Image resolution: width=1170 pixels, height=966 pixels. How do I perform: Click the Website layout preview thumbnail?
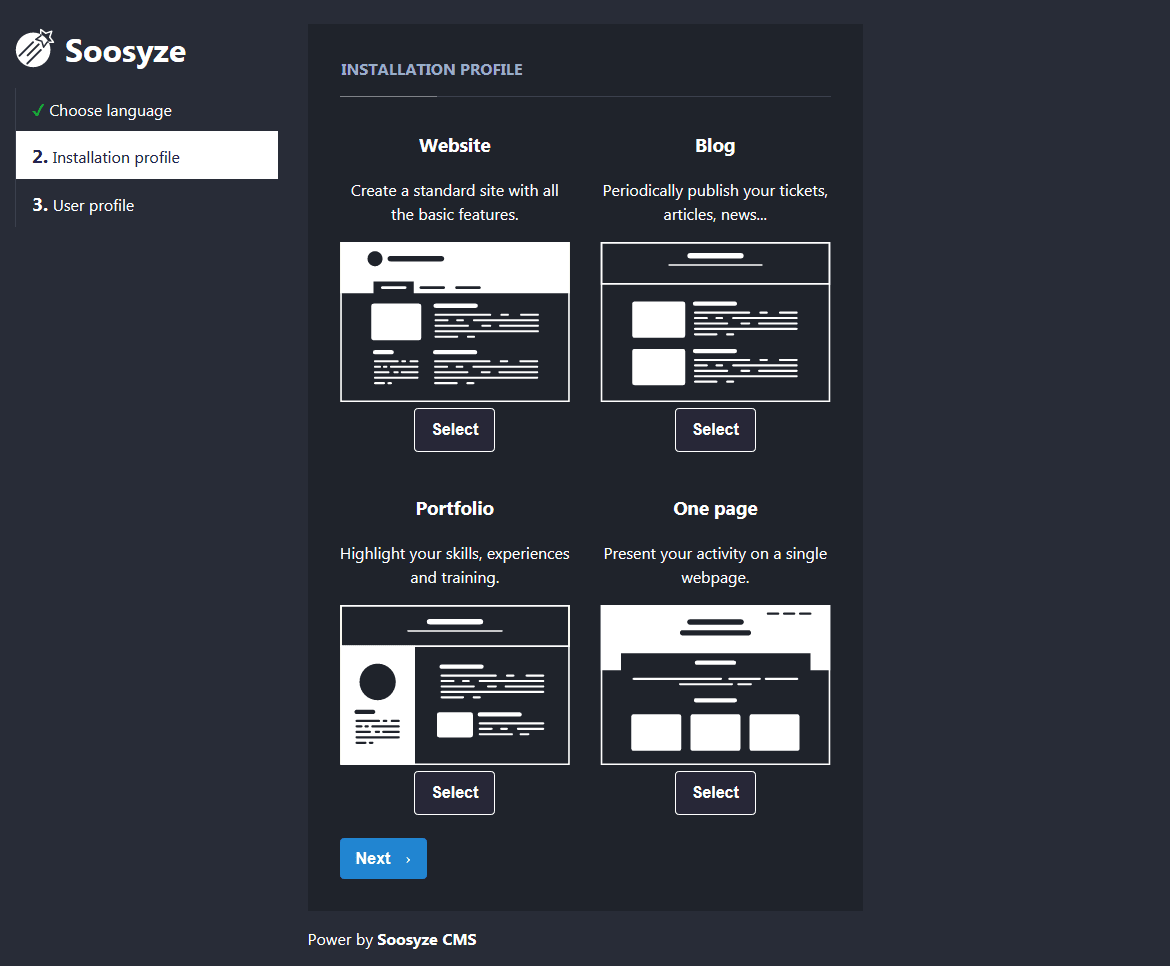pyautogui.click(x=455, y=322)
